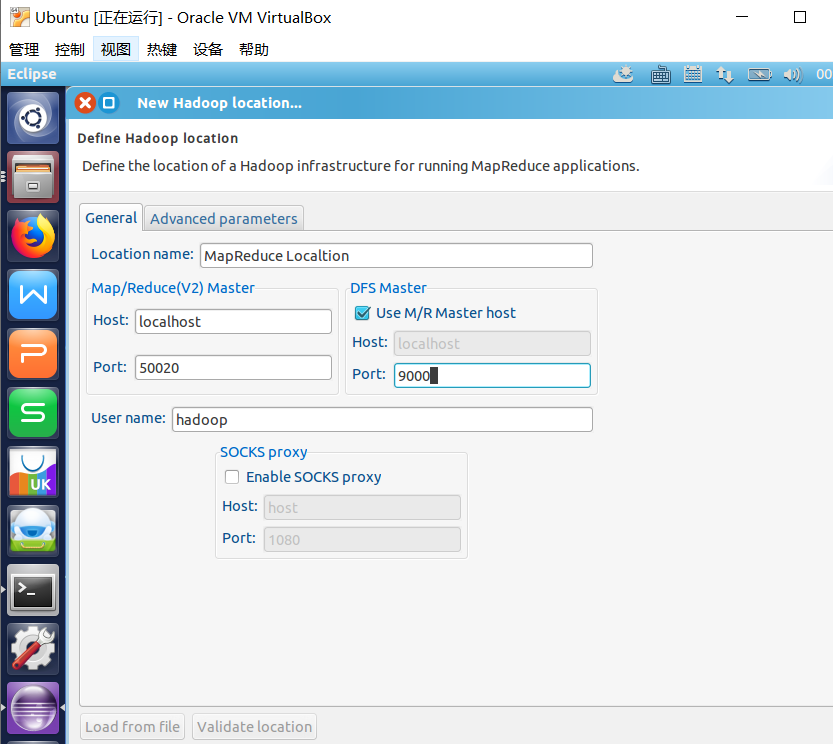Click the Location name input field
Screen dimensions: 833x744
tap(396, 256)
